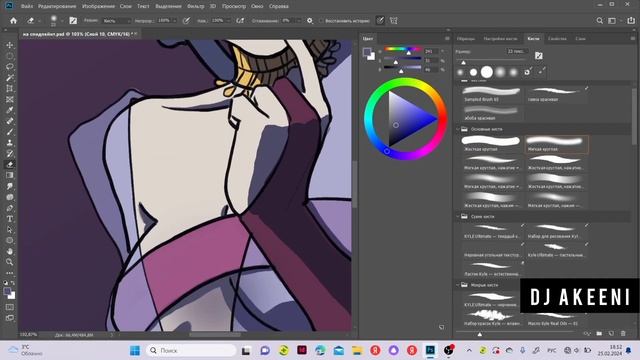
Task: Open Photoshop from the taskbar
Action: tap(430, 350)
